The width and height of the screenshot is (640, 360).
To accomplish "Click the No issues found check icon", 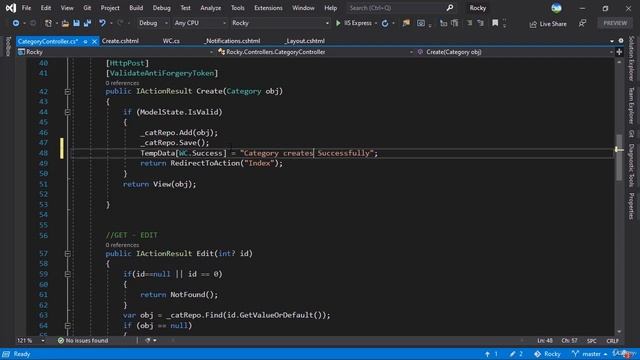I will 61,340.
